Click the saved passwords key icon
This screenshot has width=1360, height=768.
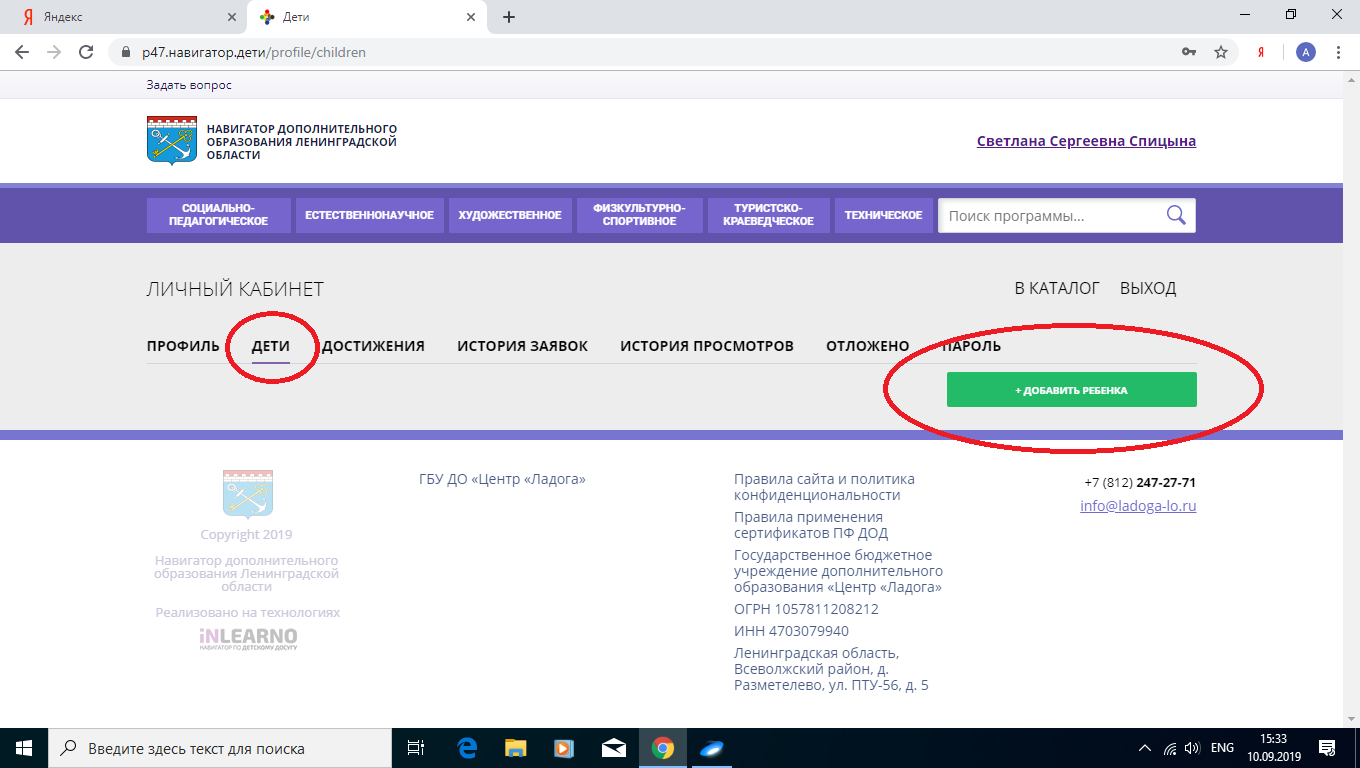[1188, 52]
